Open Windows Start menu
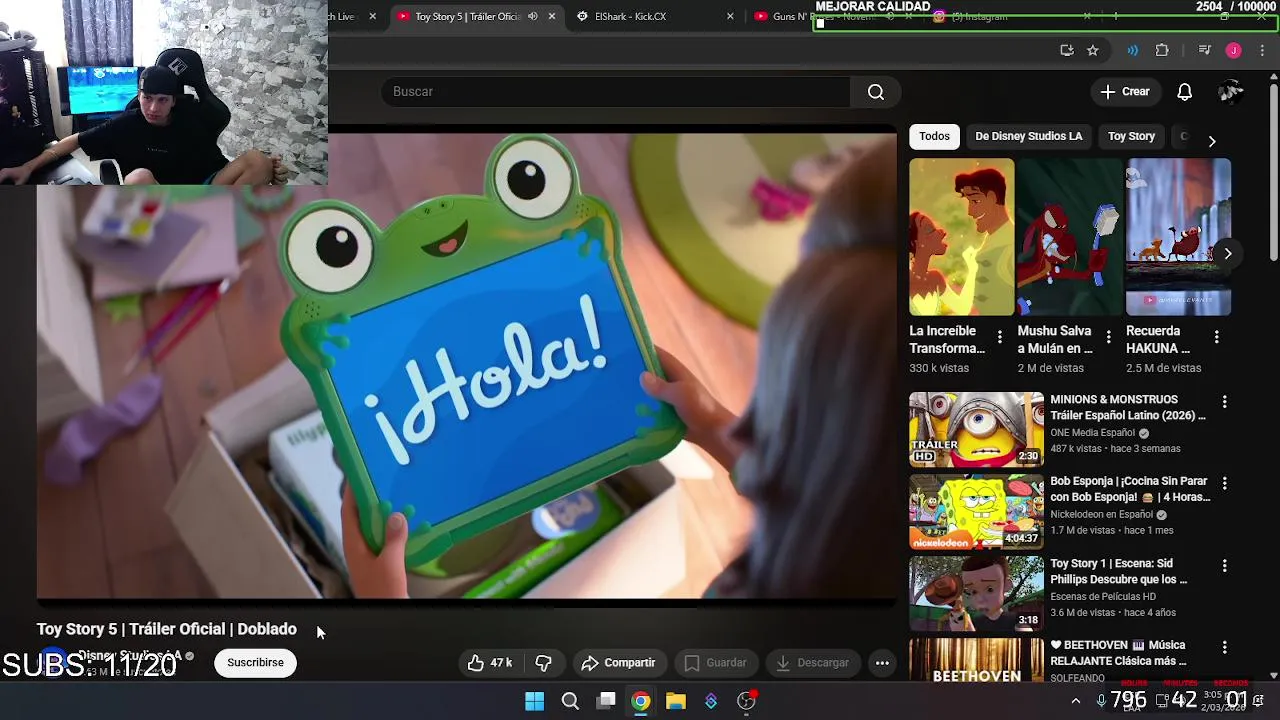The image size is (1280, 720). [x=535, y=701]
